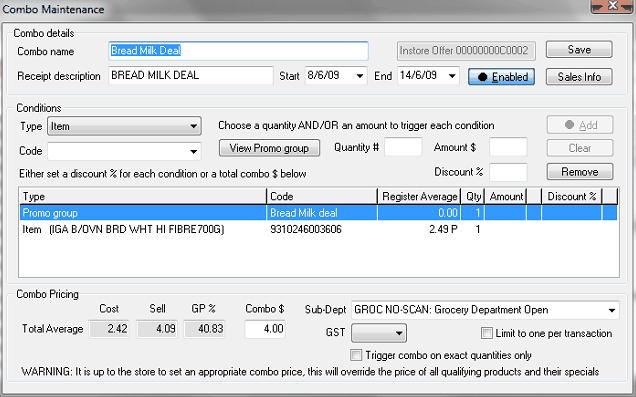636x397 pixels.
Task: Click the Qty column header
Action: click(x=473, y=197)
